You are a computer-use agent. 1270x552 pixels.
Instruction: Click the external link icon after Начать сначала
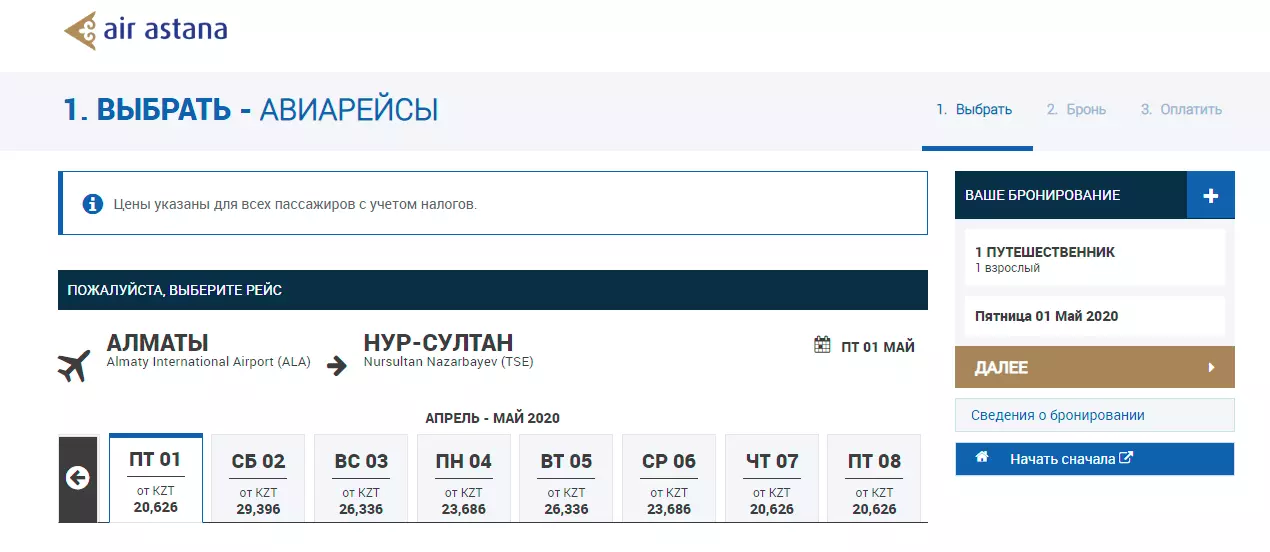coord(1126,459)
